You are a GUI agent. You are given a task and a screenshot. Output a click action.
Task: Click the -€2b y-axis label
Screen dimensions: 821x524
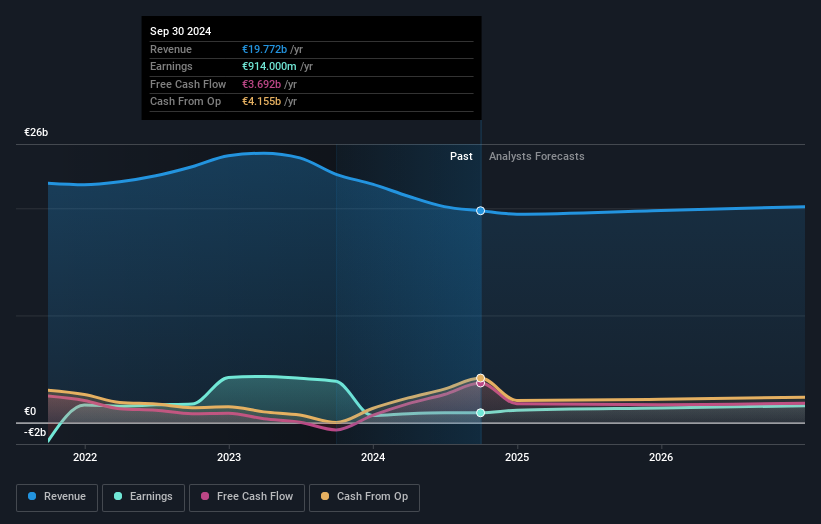tap(35, 432)
